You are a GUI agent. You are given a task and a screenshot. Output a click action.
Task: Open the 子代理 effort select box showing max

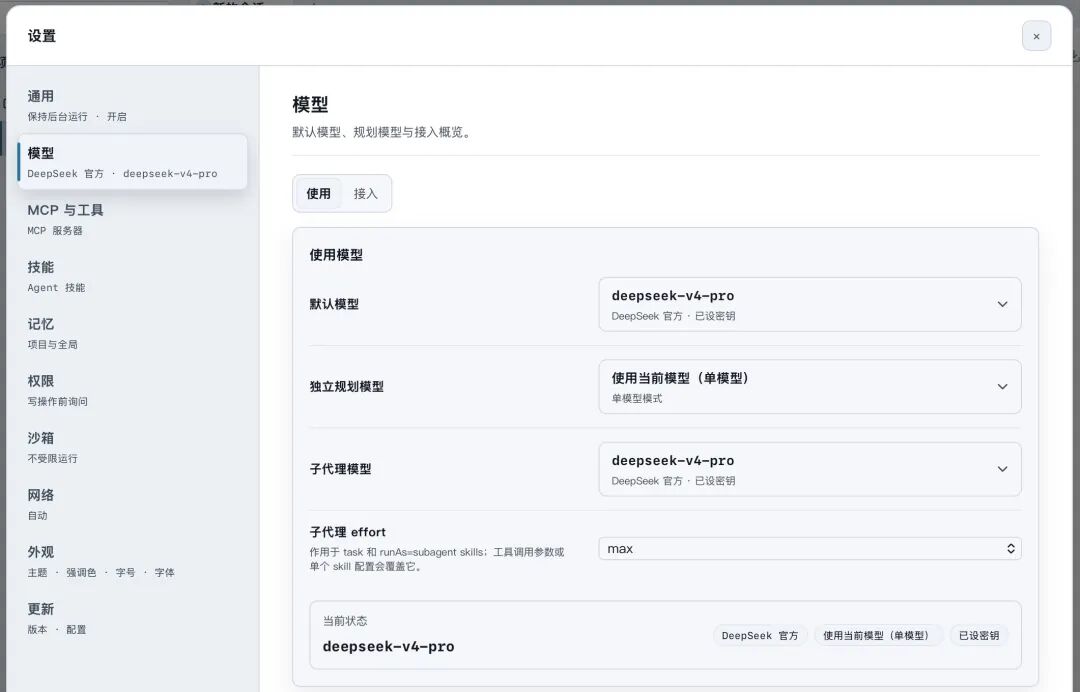(x=810, y=549)
